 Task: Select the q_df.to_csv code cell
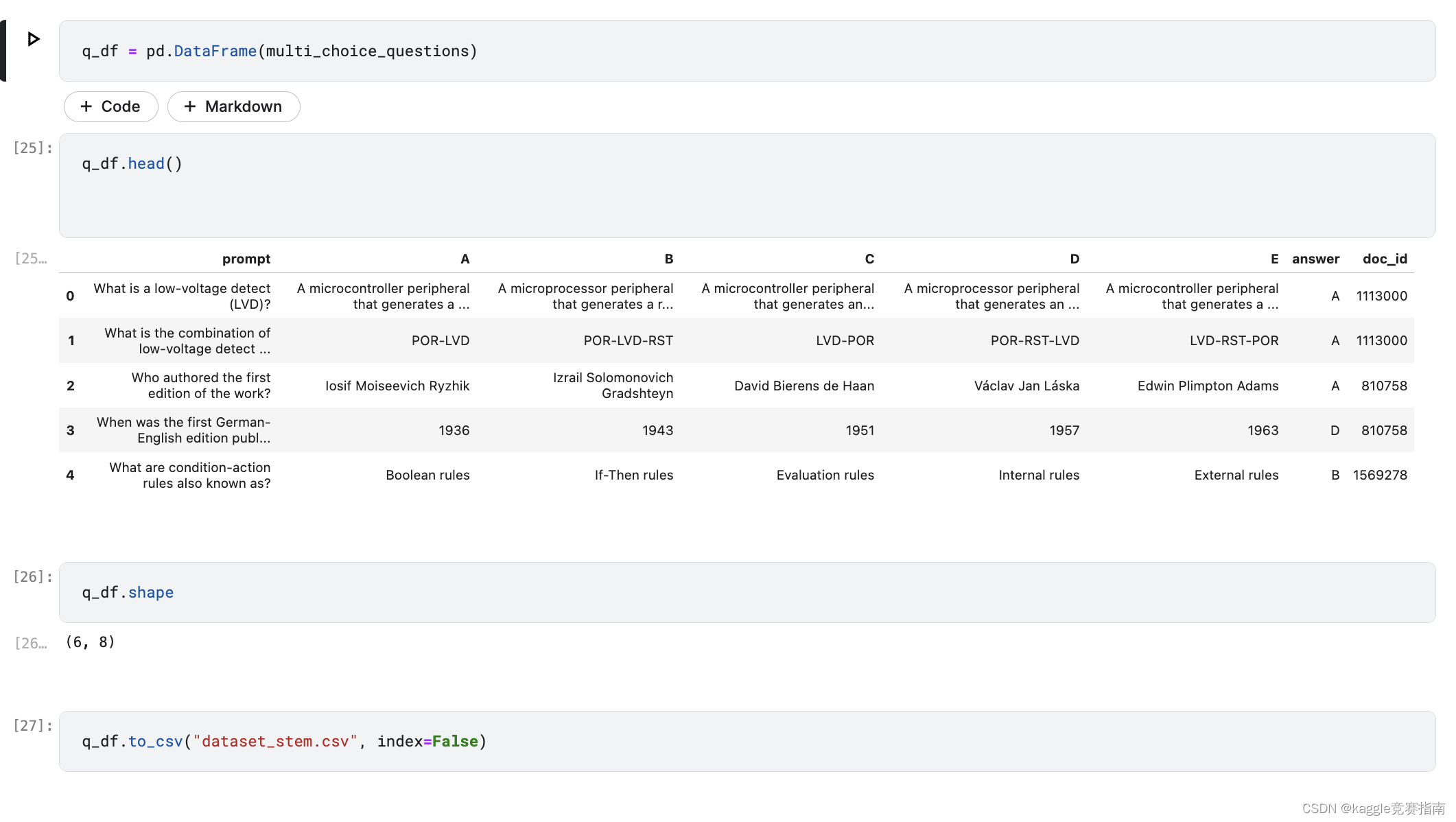coord(747,741)
